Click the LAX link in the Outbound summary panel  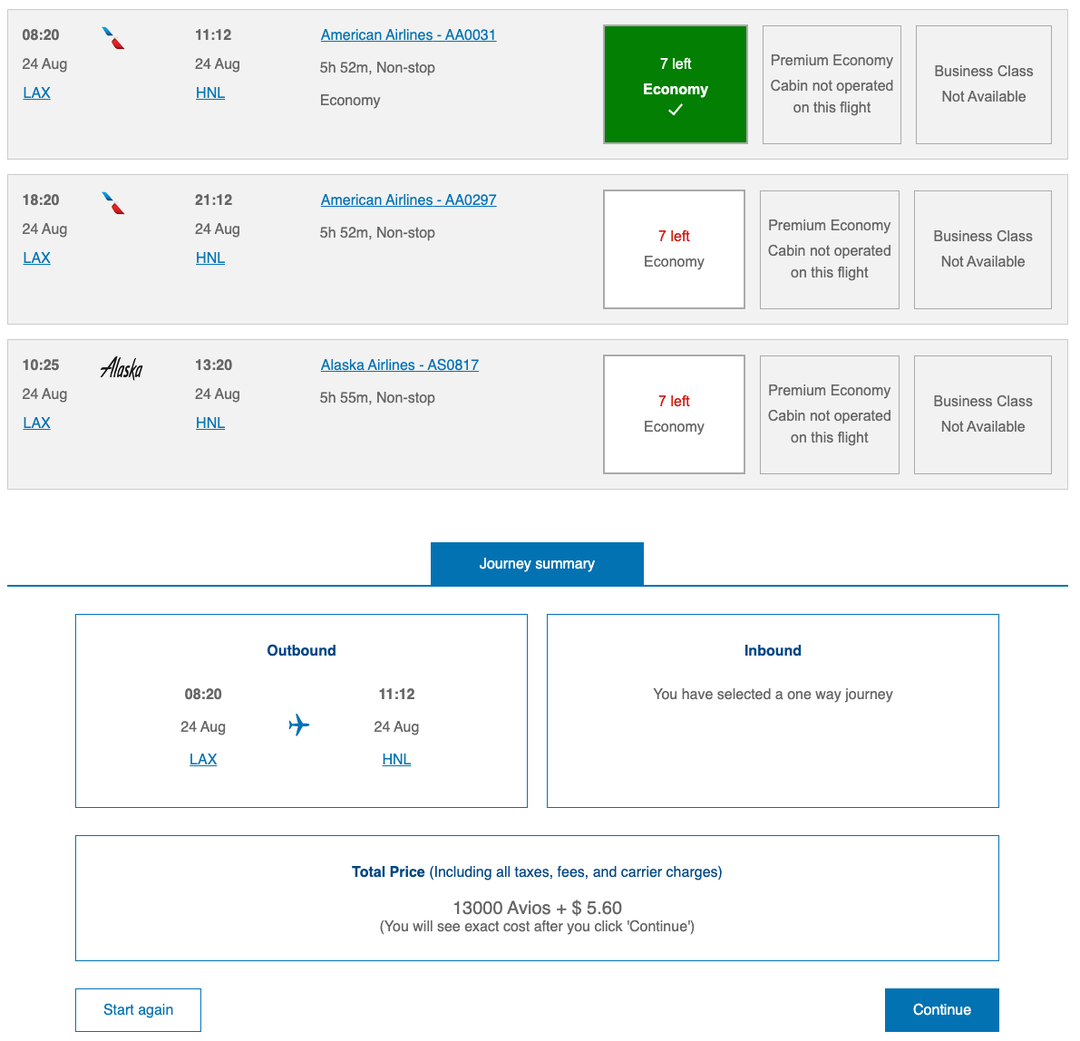(x=203, y=759)
